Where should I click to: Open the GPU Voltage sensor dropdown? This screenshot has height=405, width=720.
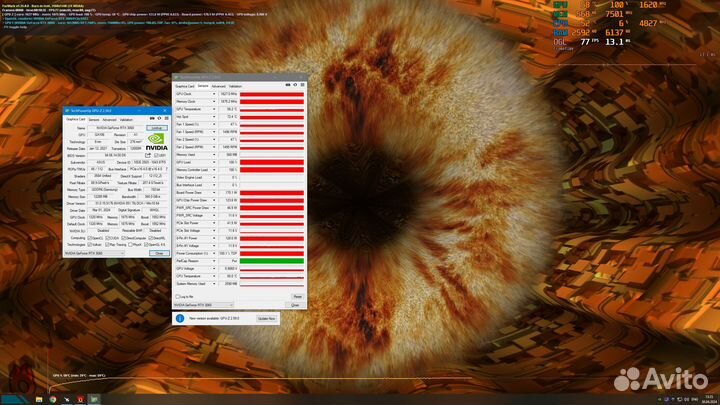(214, 269)
